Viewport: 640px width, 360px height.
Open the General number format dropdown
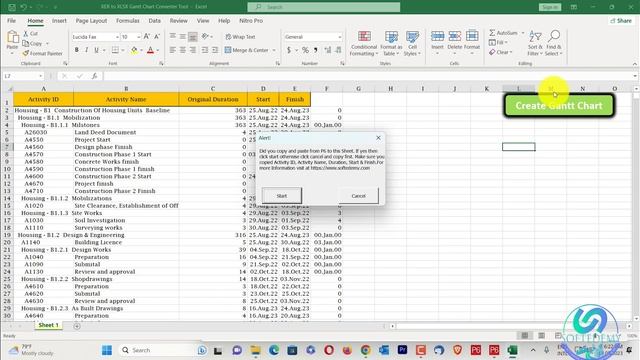point(340,37)
